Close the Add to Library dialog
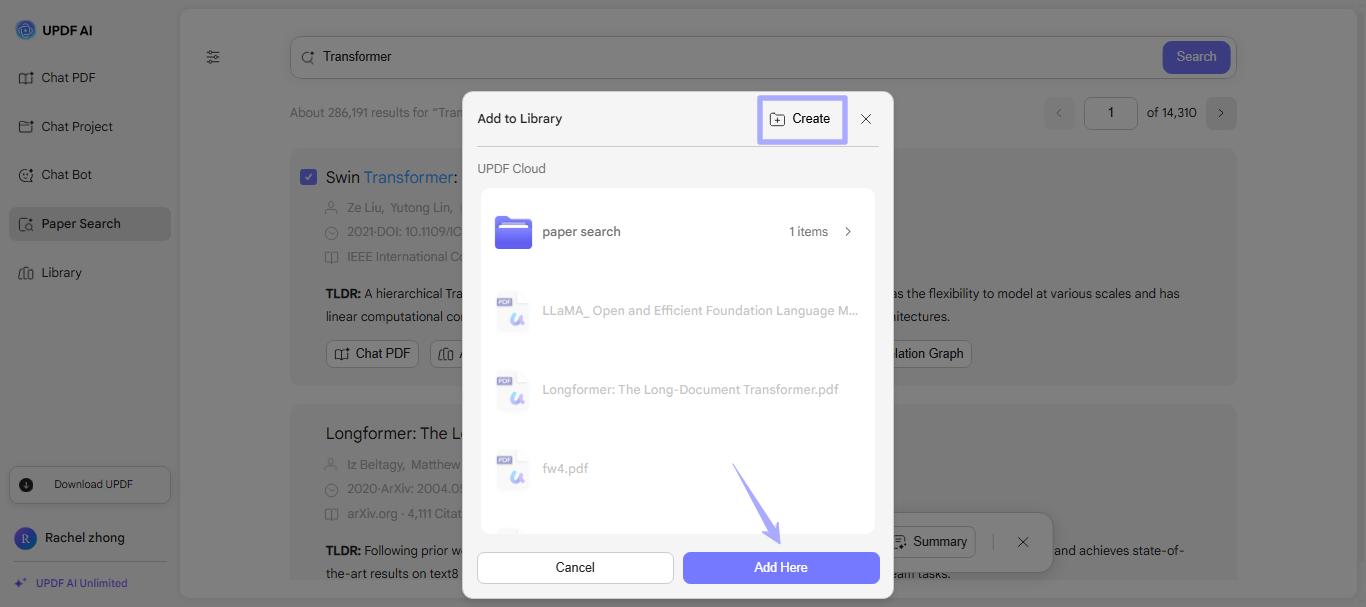 866,119
